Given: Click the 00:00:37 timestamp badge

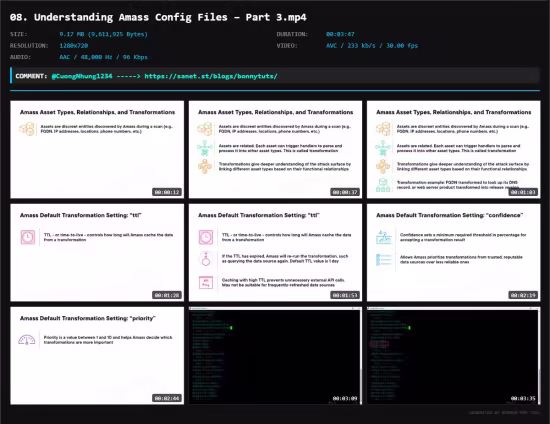Looking at the screenshot, I should tap(345, 192).
